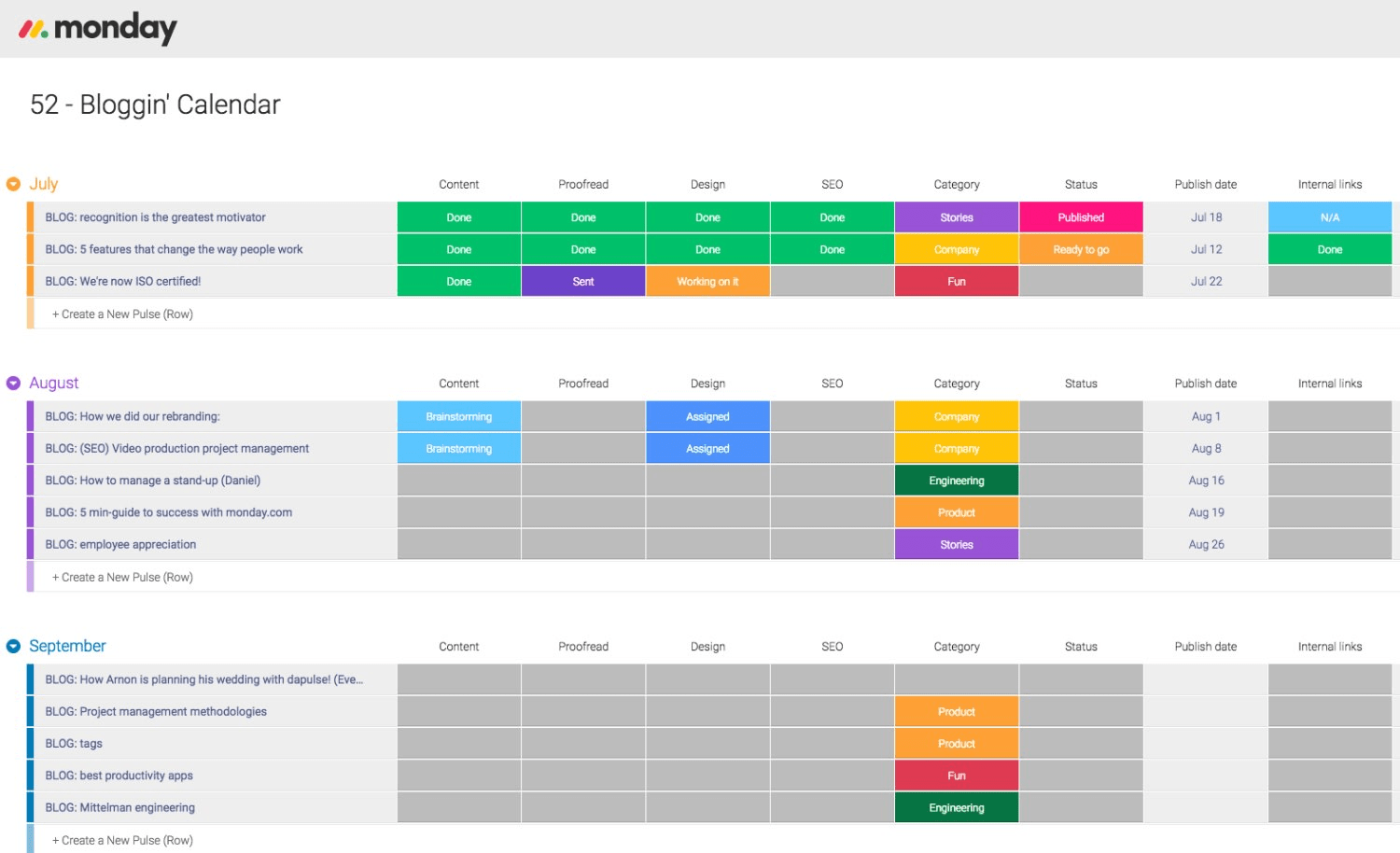Click Product category for BLOG: tags row
The width and height of the screenshot is (1400, 853).
coord(957,744)
